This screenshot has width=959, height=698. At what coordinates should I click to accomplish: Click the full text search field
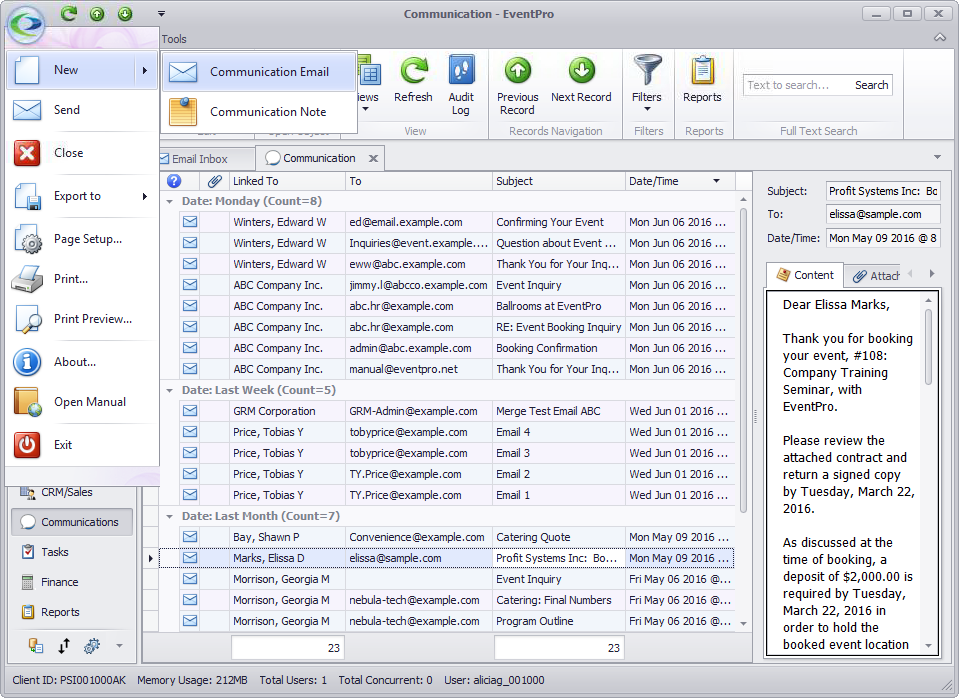(797, 85)
